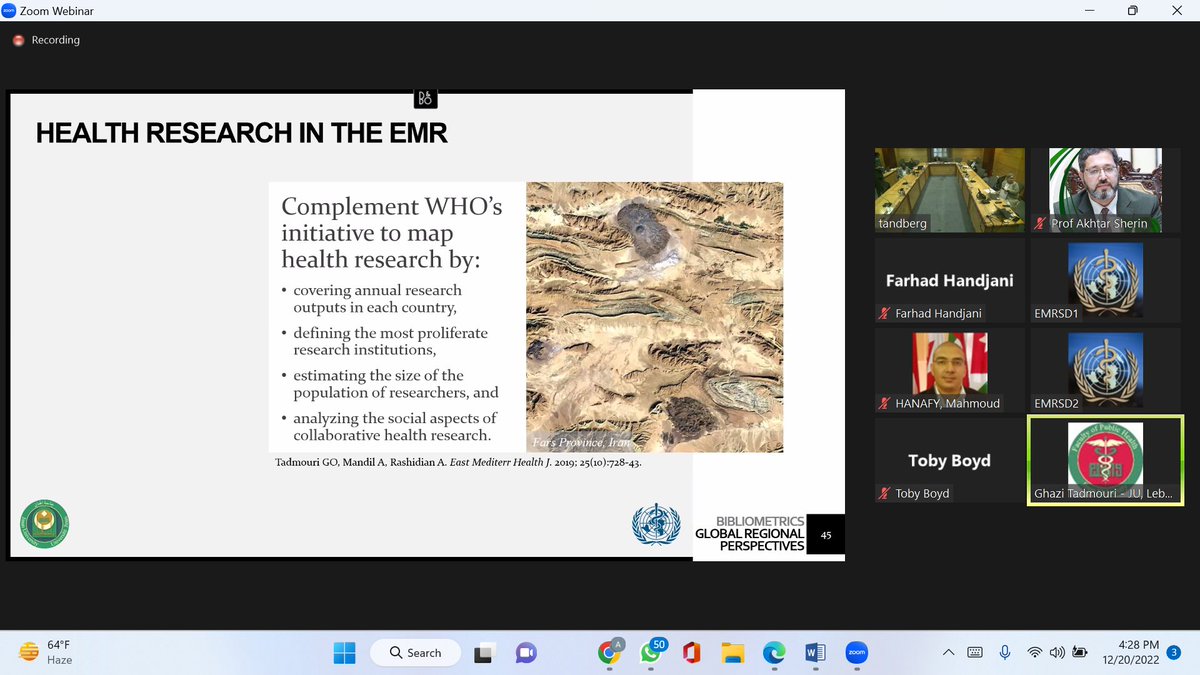
Task: Select the Ghazi Tadmouri speaker tile
Action: [x=1105, y=461]
